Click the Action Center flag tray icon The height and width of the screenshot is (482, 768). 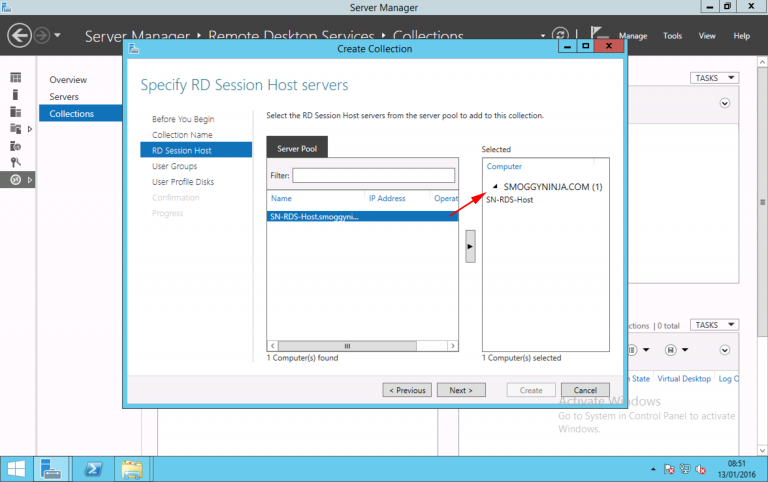point(669,469)
